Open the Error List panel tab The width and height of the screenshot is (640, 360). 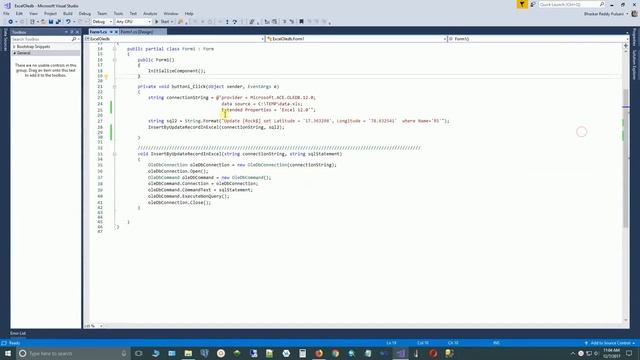pyautogui.click(x=18, y=333)
